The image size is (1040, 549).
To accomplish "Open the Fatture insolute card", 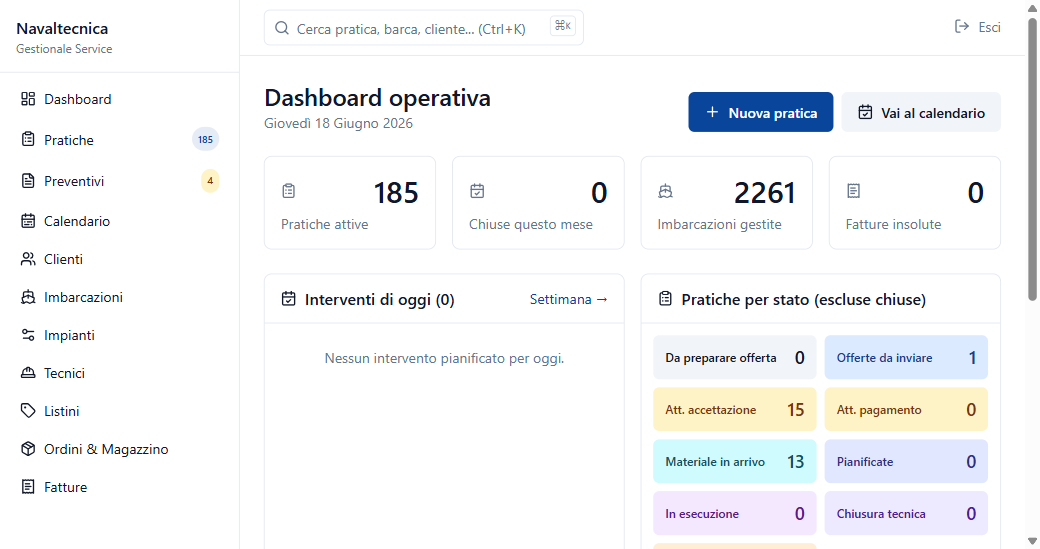I will point(915,203).
